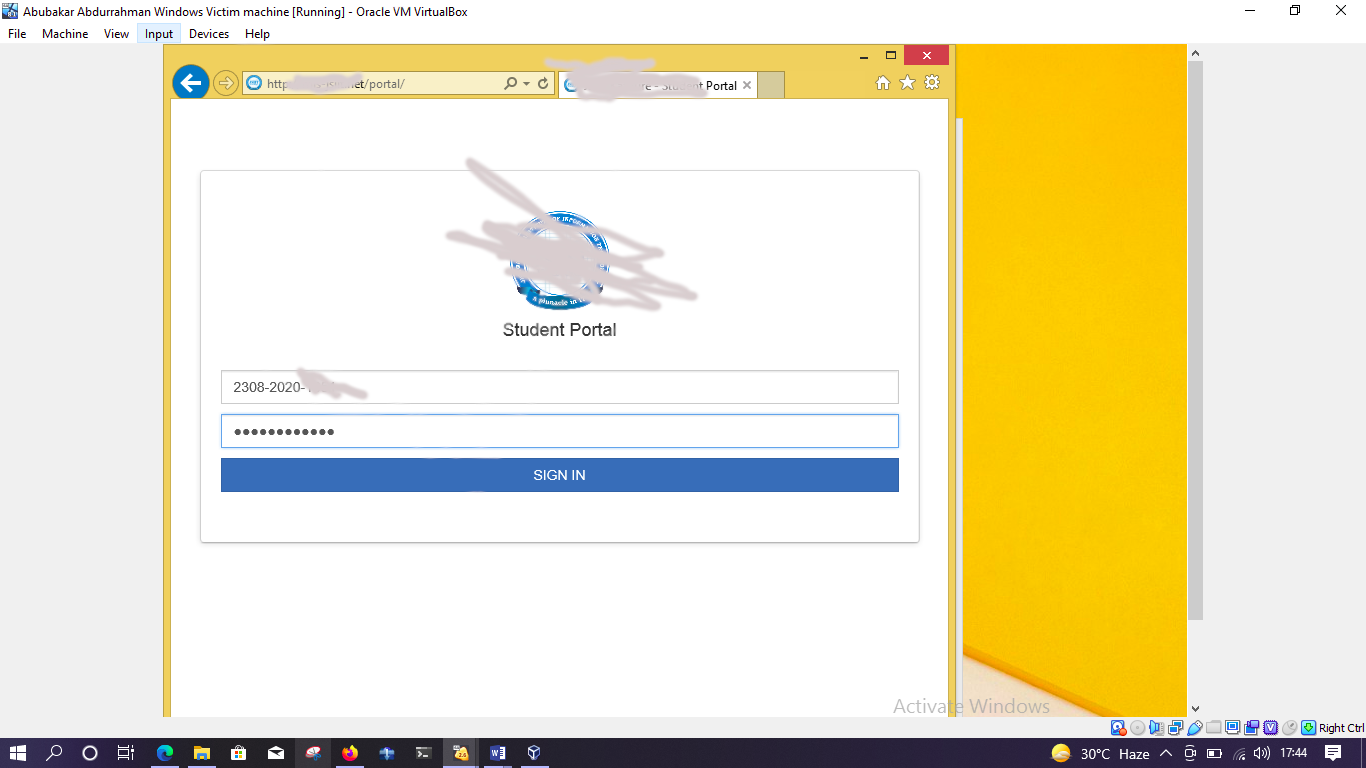Screen dimensions: 1366x768
Task: Click the password input field
Action: click(559, 431)
